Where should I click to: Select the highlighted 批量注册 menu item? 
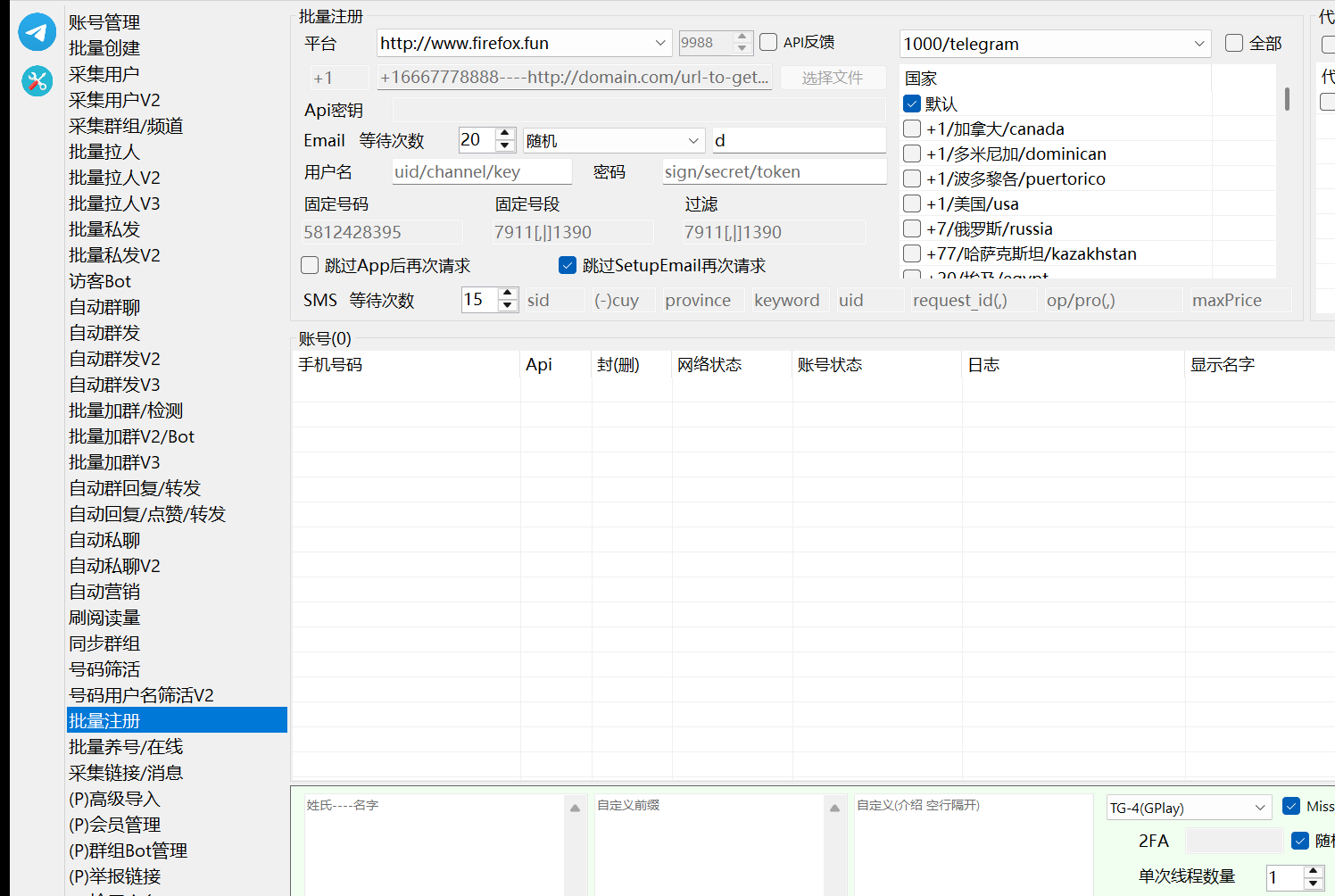coord(177,720)
